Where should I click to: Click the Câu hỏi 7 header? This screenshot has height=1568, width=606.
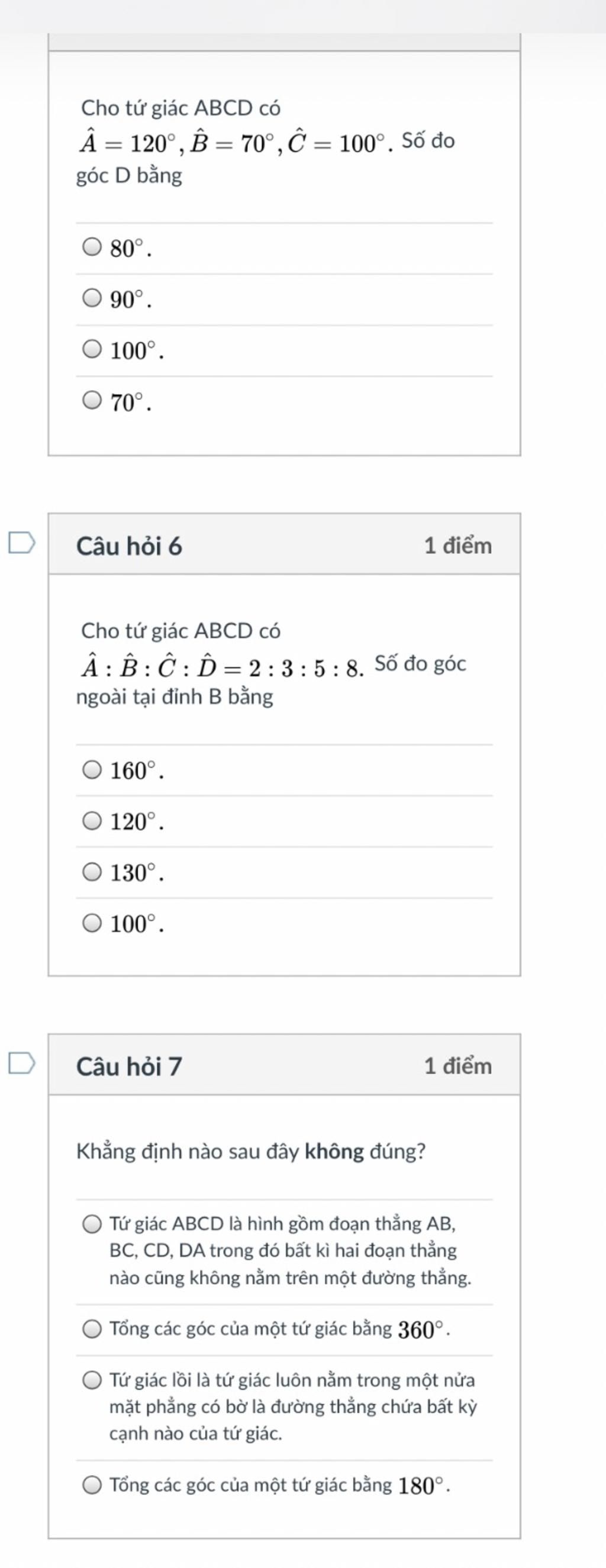pos(129,1066)
